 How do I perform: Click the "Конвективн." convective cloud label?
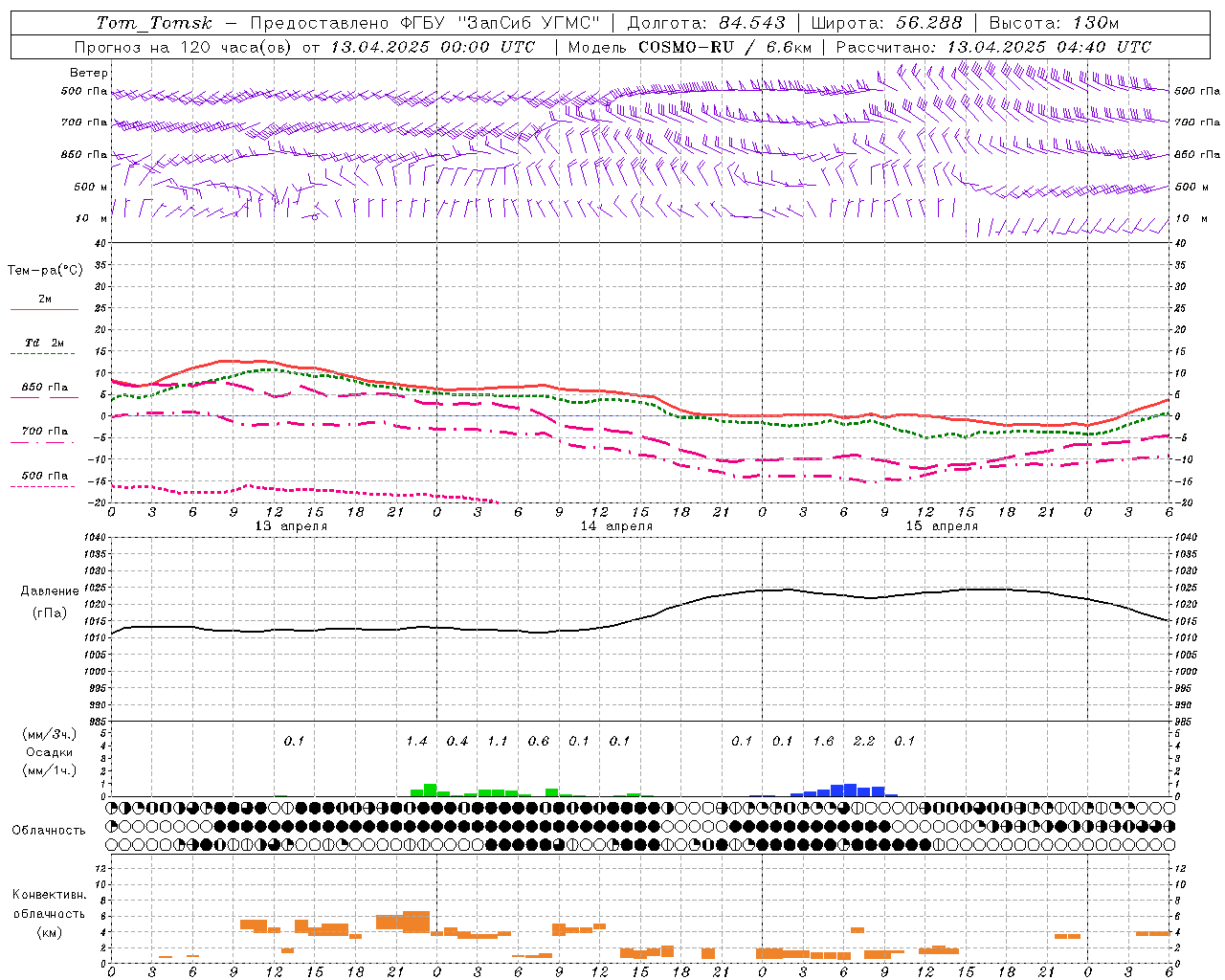(x=50, y=895)
